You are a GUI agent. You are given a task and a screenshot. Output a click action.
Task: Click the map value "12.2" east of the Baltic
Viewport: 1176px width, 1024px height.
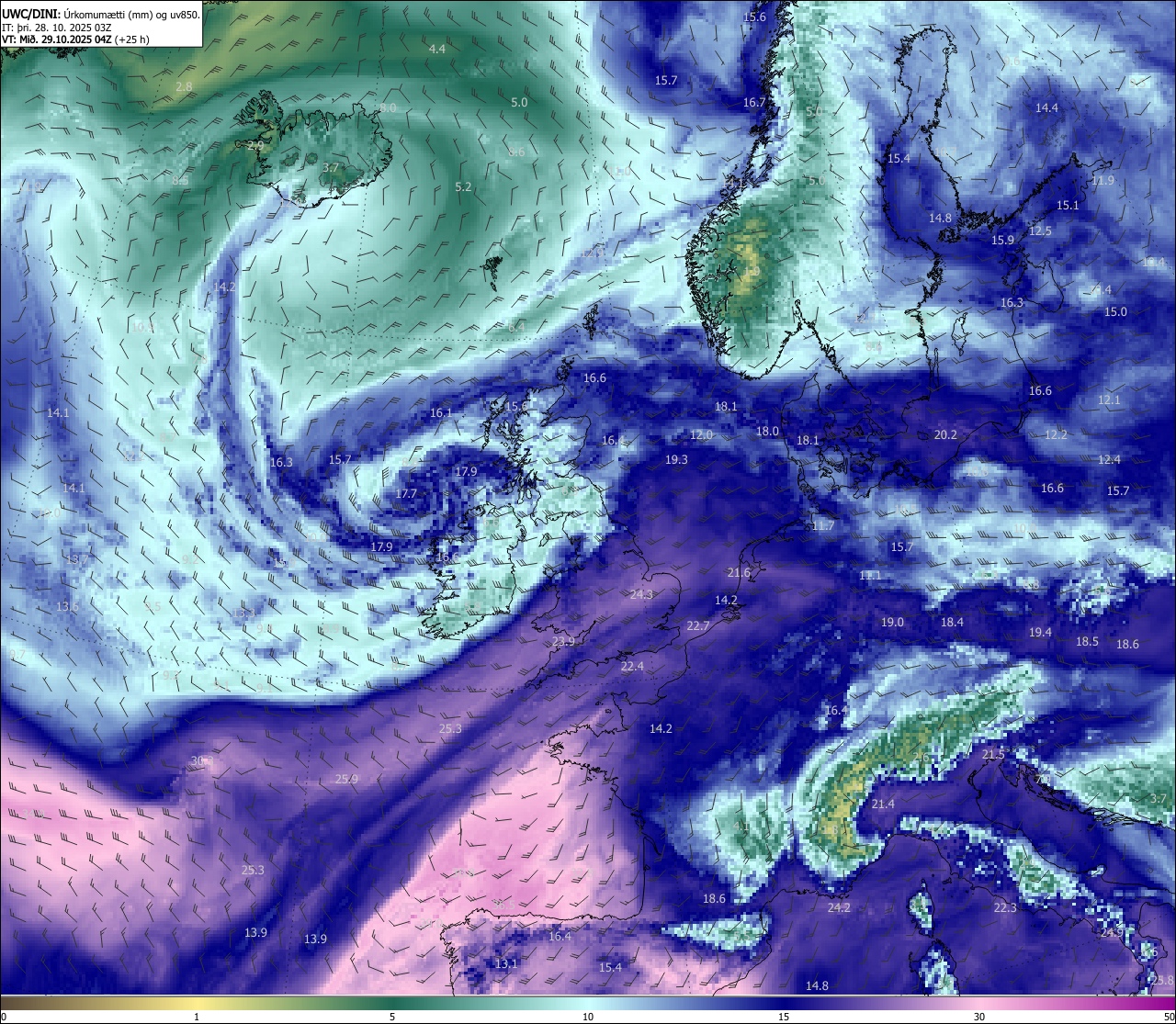point(1056,434)
